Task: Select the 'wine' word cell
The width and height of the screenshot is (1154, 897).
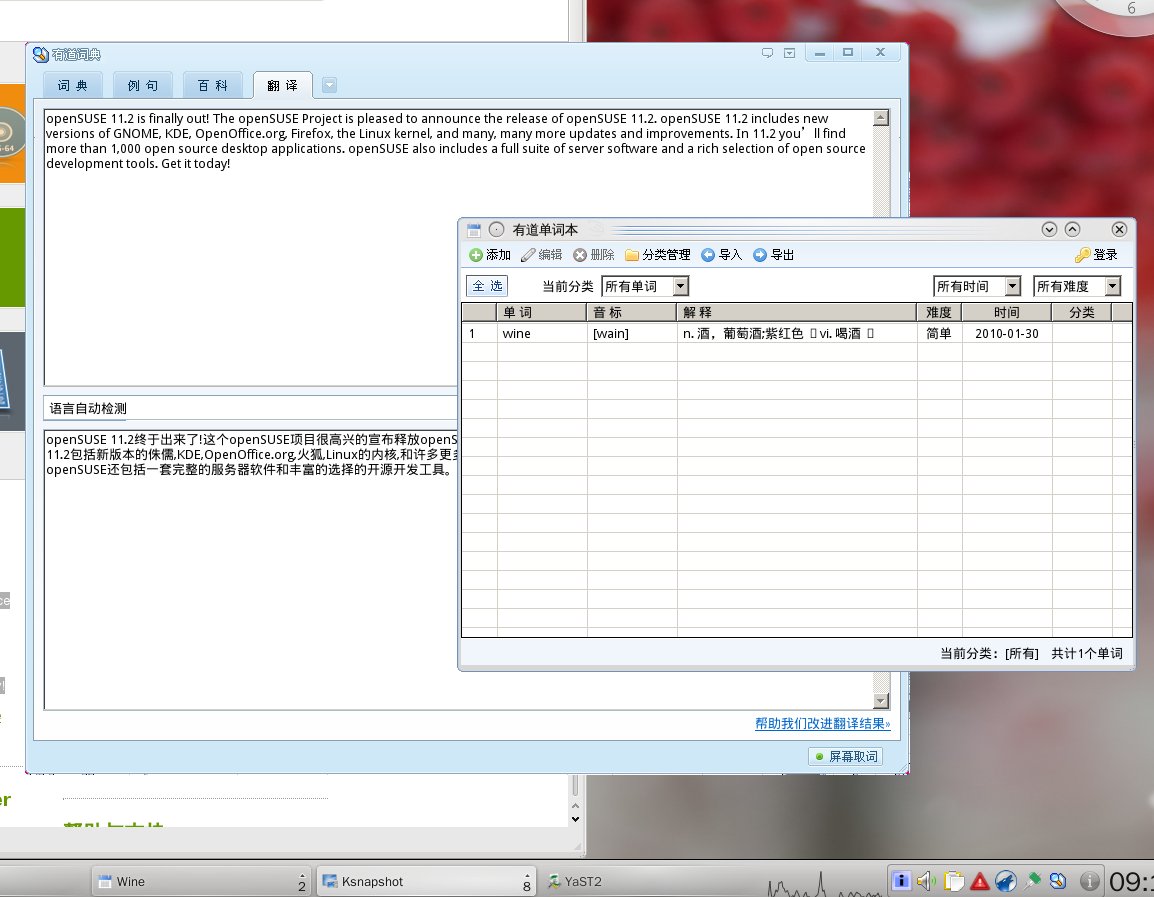Action: click(542, 333)
